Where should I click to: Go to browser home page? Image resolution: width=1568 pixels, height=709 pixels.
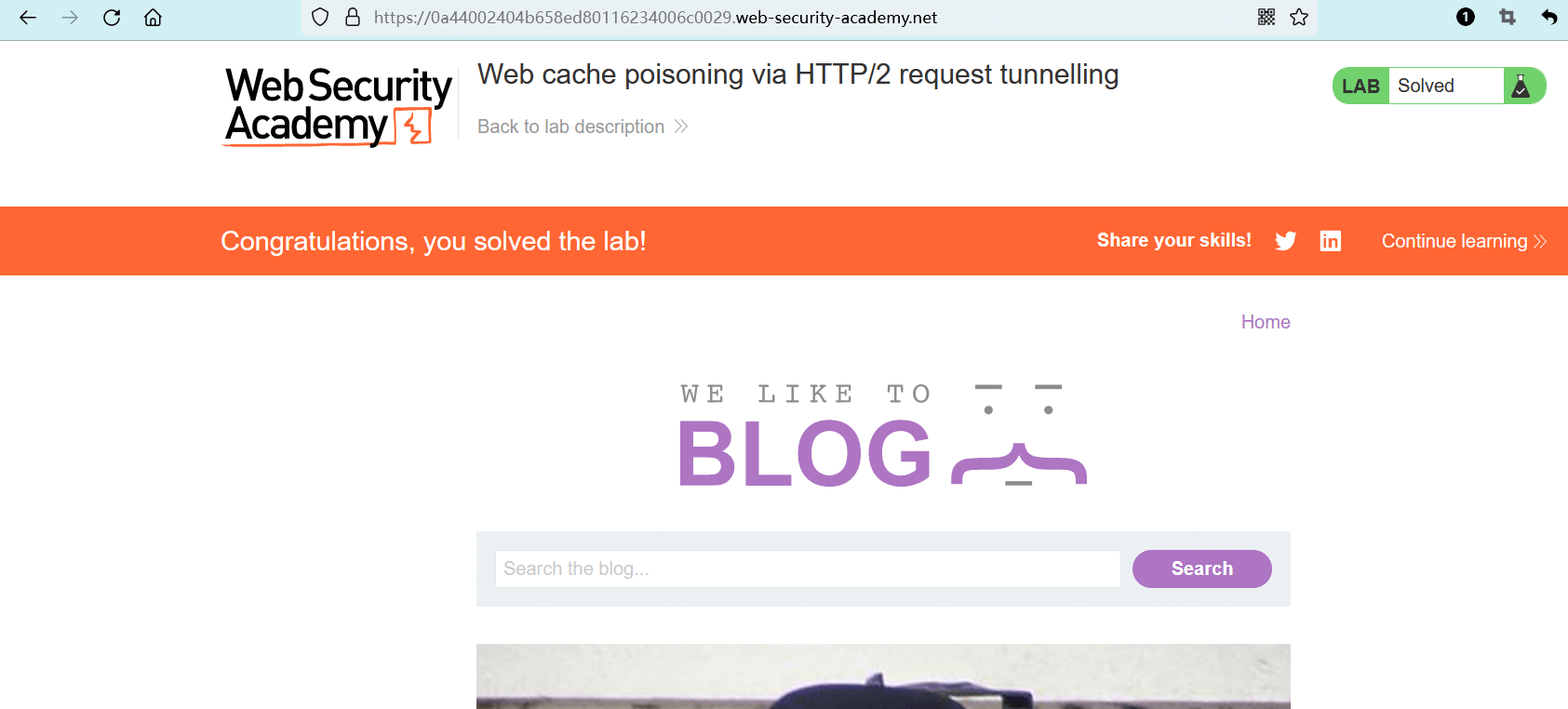(154, 18)
